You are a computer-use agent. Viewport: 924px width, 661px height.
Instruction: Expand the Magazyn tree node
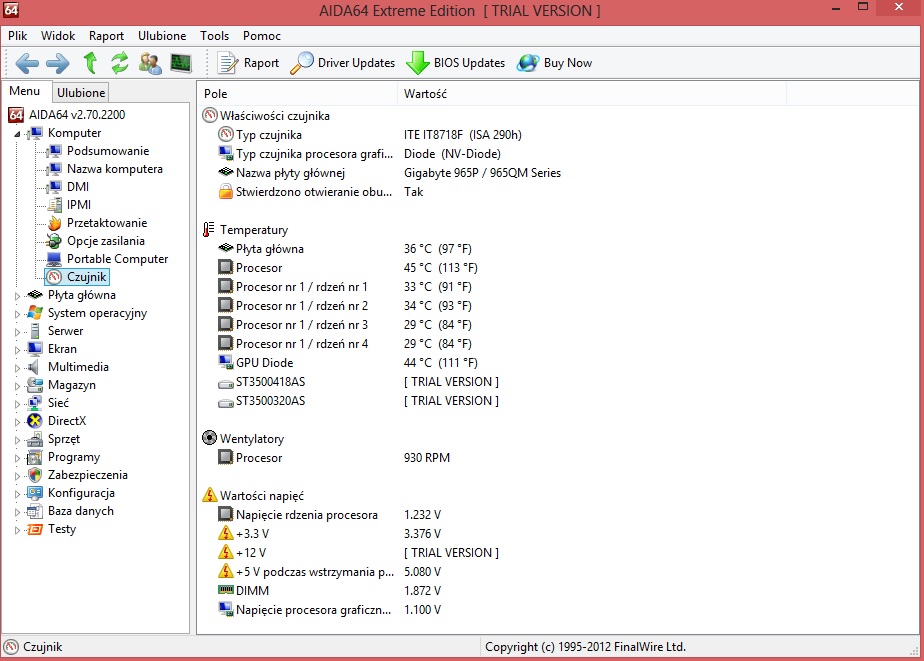17,386
